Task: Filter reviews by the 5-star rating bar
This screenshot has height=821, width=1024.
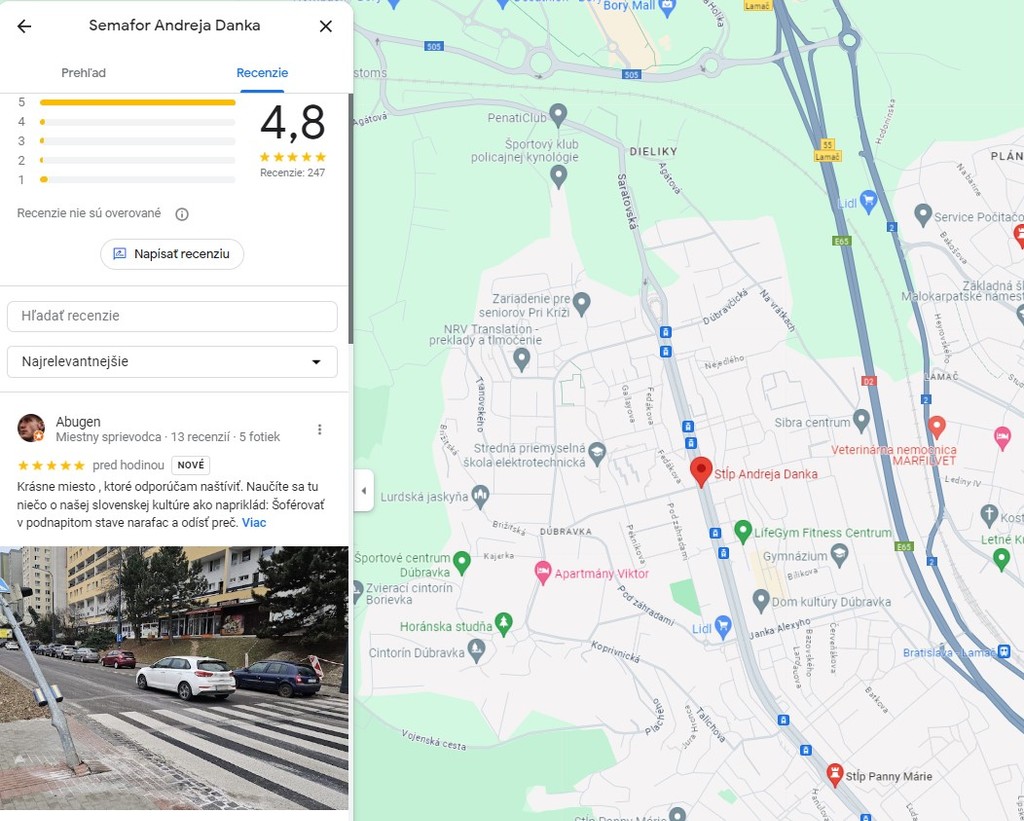Action: tap(137, 102)
